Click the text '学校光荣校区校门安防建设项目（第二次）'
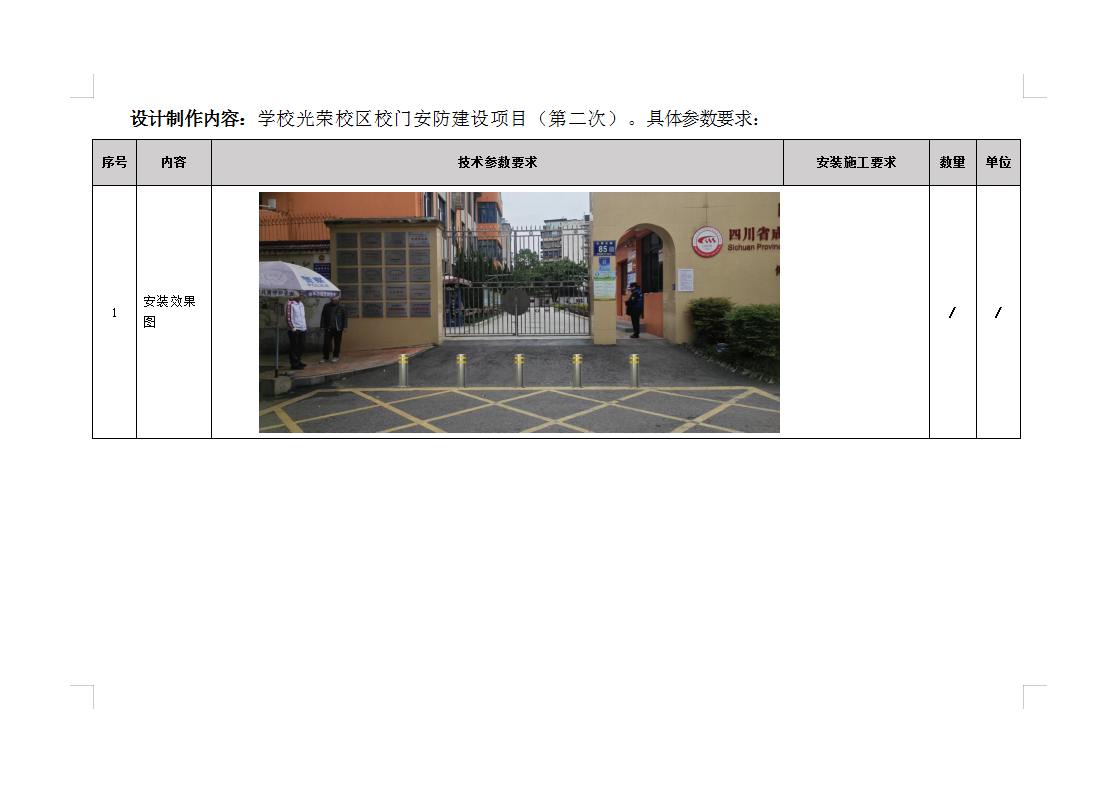The image size is (1118, 789). pos(438,118)
